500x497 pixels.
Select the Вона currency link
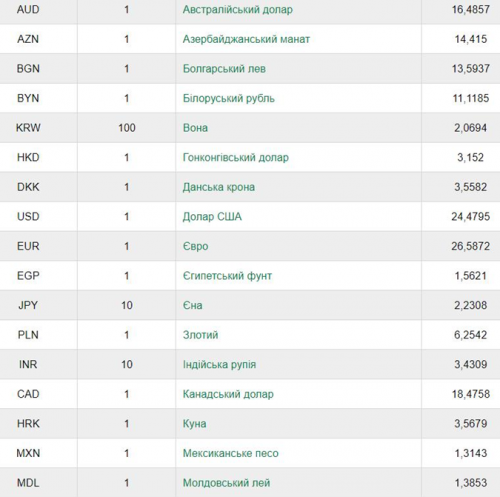point(195,128)
